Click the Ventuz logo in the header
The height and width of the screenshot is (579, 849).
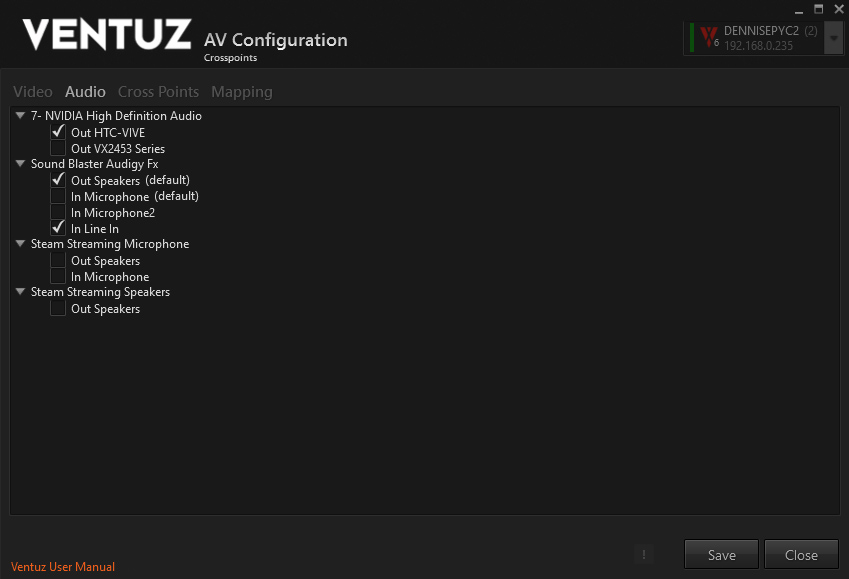107,35
